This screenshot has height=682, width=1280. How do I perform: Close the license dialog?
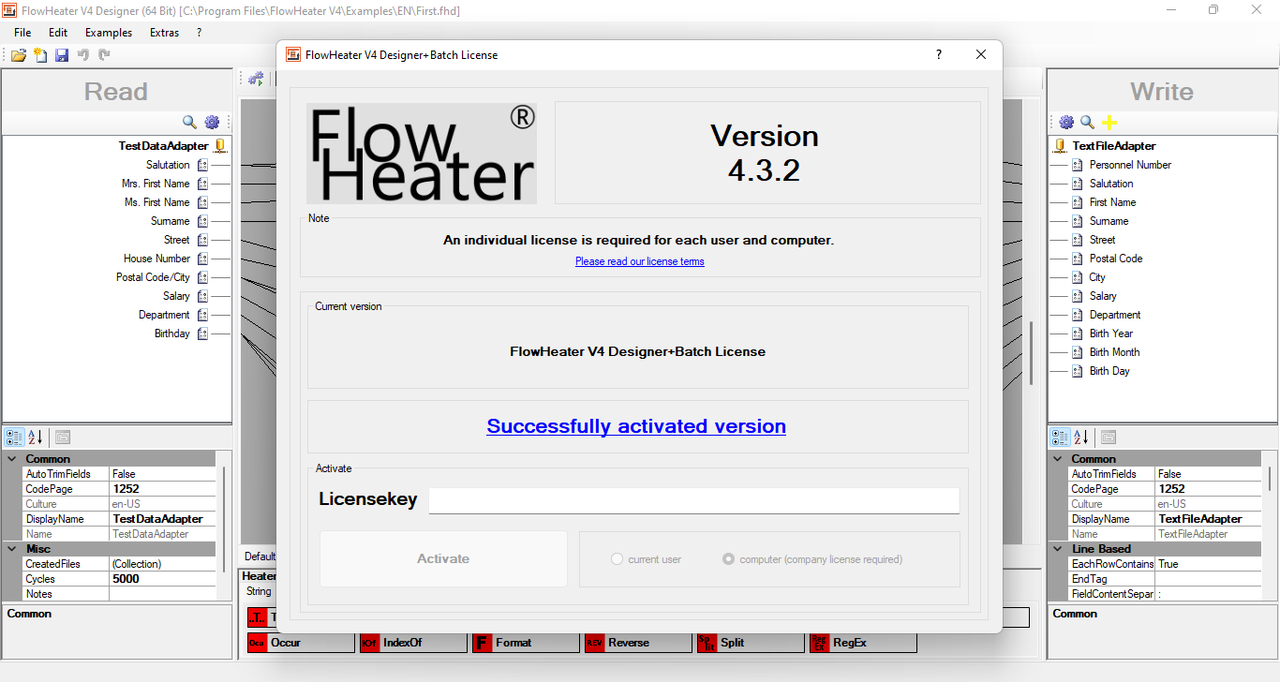point(981,55)
